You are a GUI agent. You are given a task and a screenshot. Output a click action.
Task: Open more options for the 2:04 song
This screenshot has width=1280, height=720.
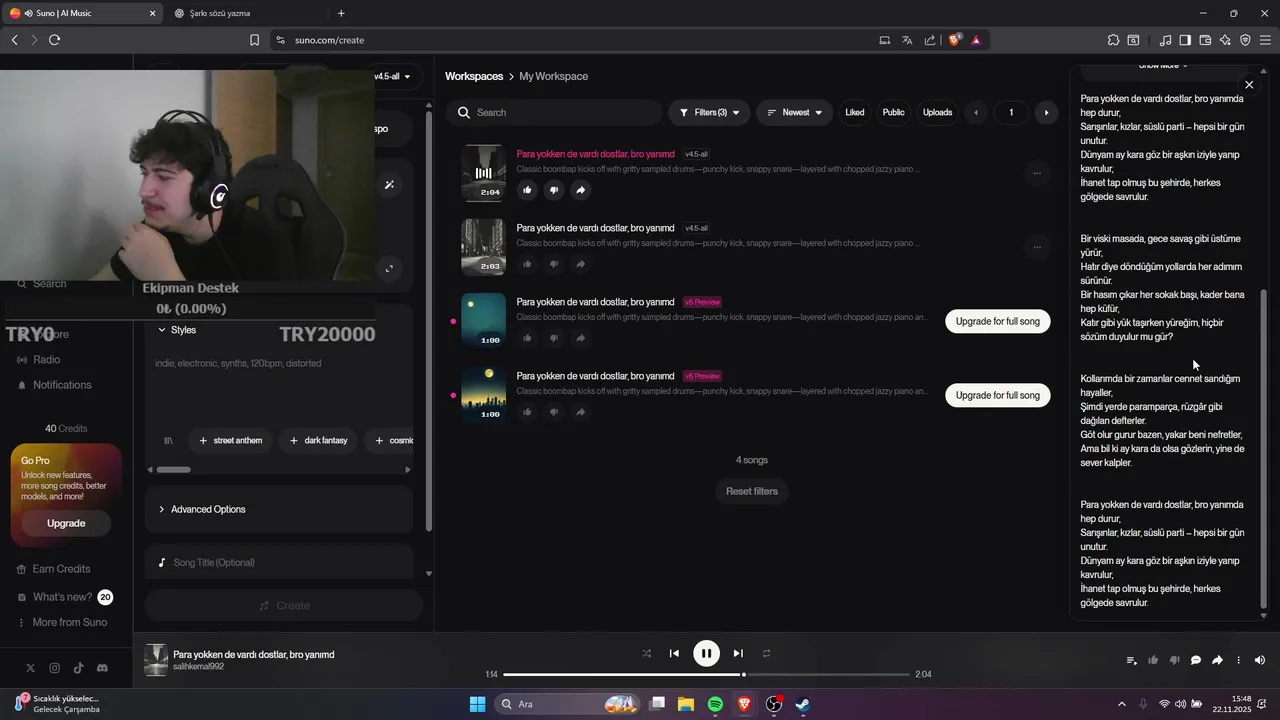[x=1037, y=173]
